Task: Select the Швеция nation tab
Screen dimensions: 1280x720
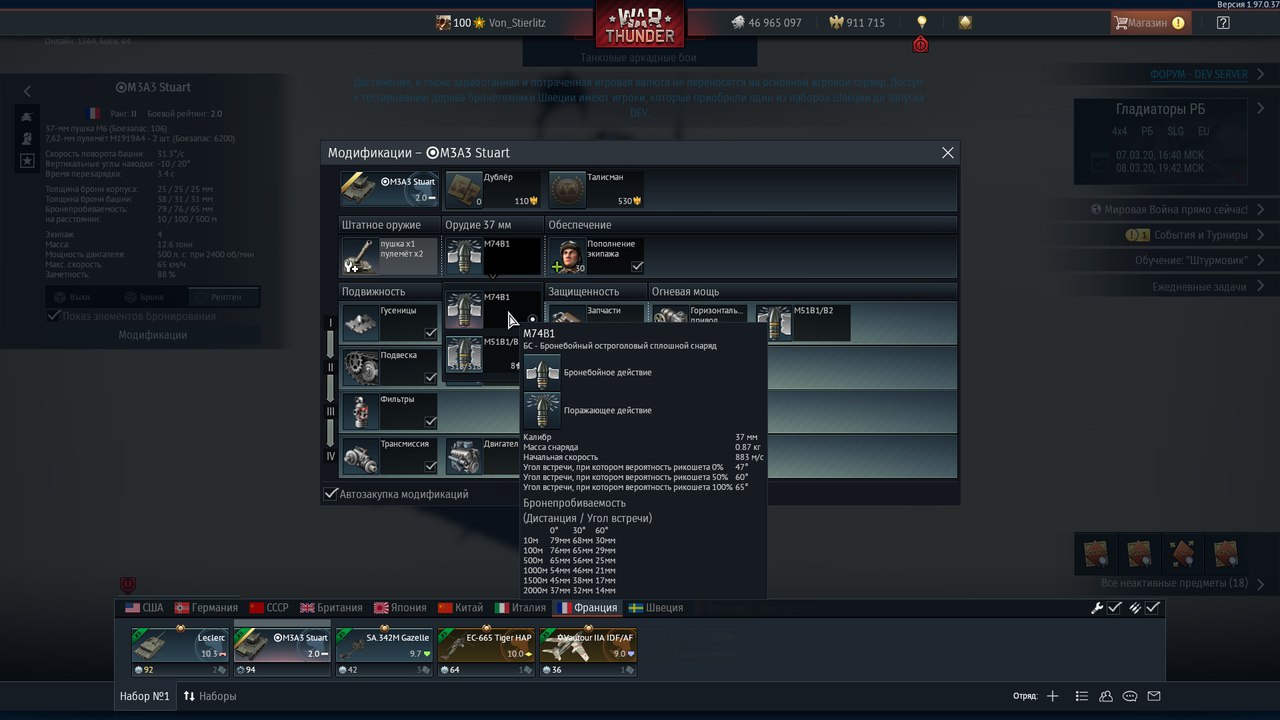Action: click(655, 608)
